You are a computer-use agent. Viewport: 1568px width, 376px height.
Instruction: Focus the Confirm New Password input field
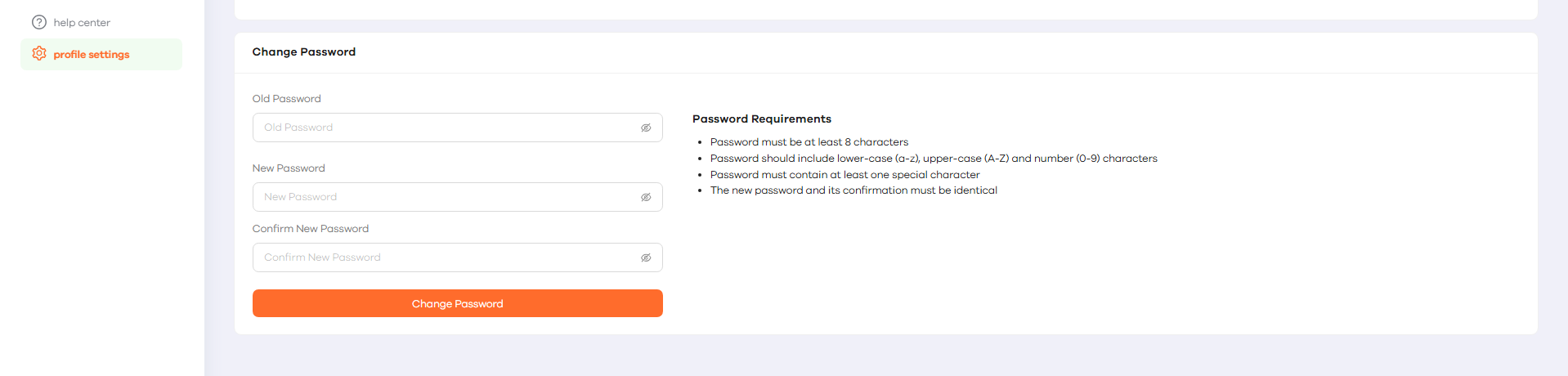[x=458, y=257]
